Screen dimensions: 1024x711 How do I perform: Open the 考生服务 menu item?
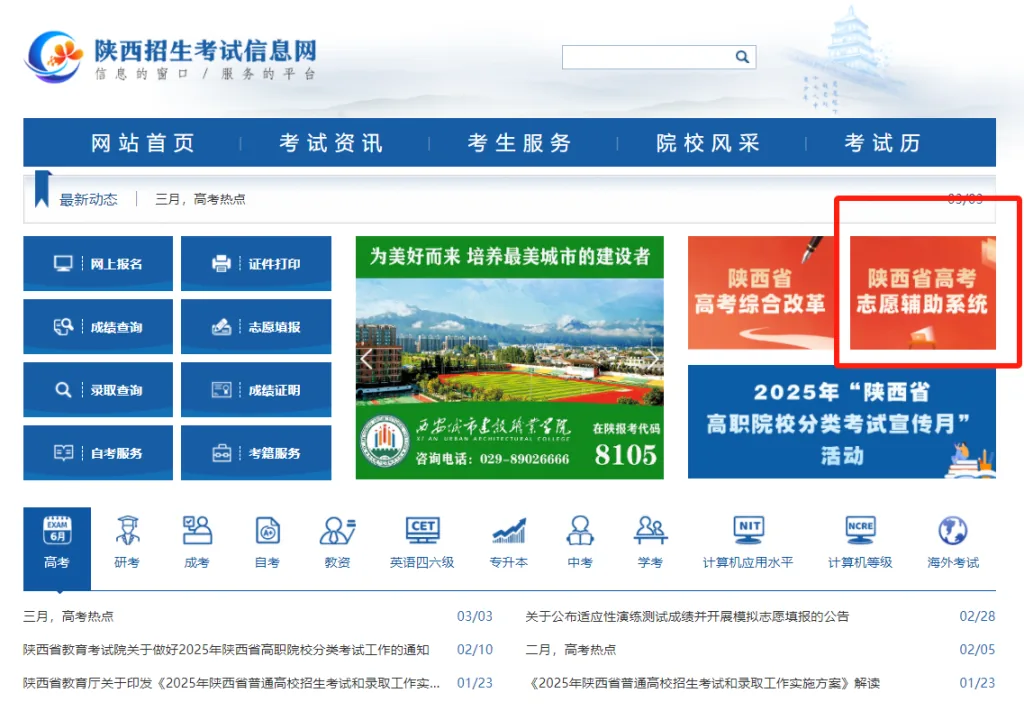[520, 142]
